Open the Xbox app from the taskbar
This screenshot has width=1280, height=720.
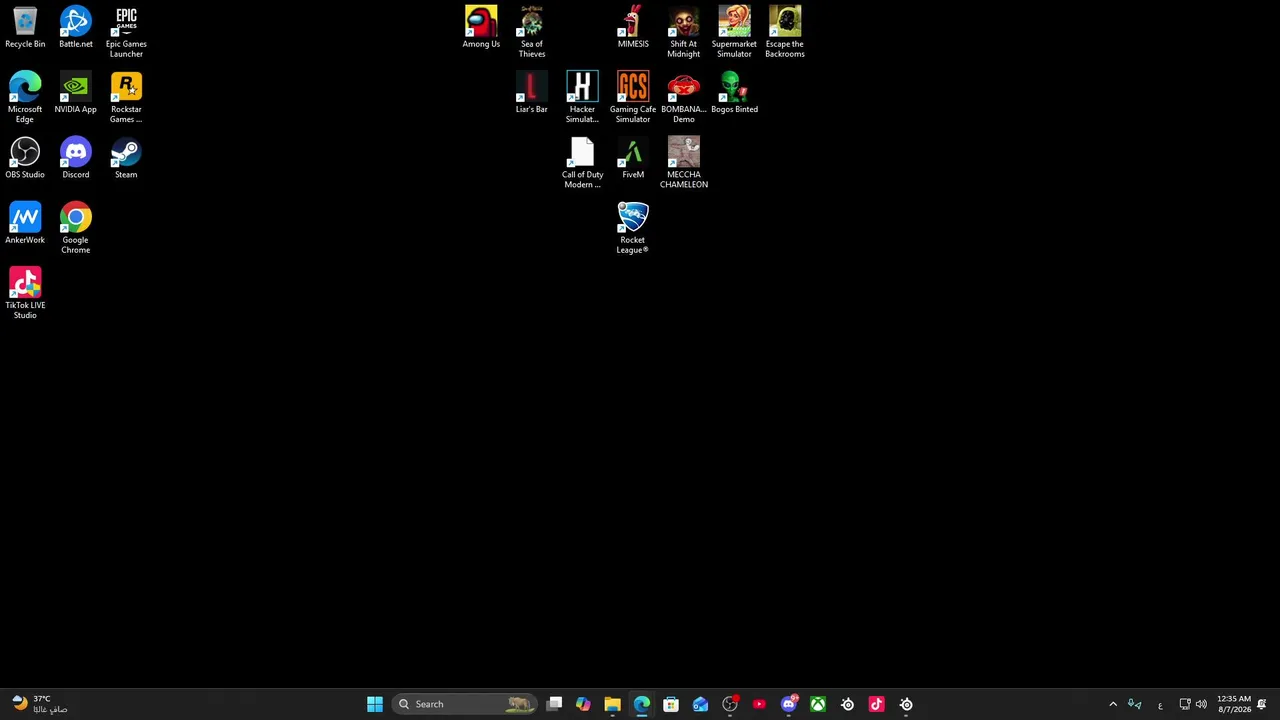[818, 704]
